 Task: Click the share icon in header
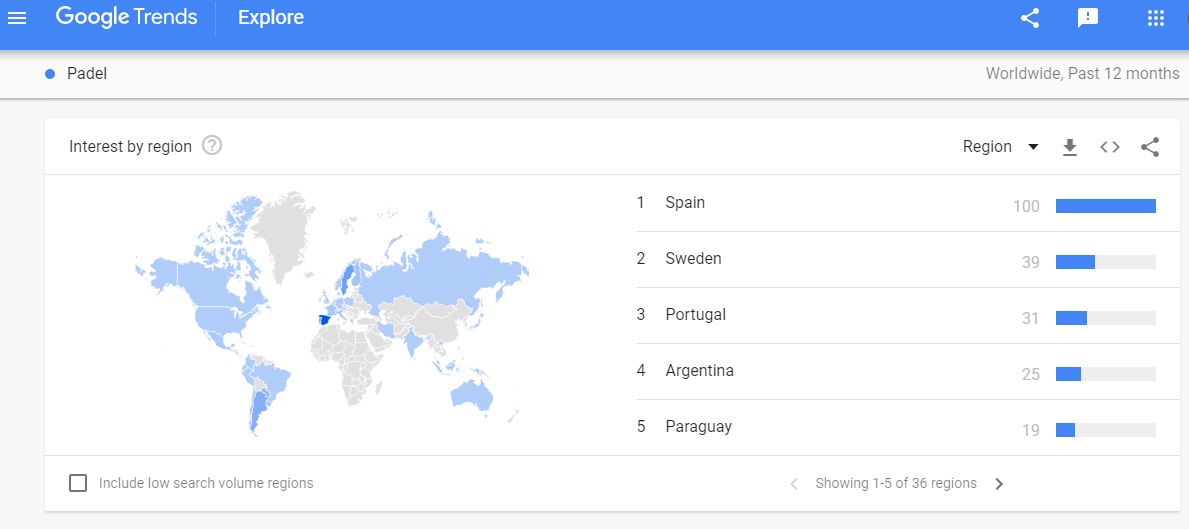pos(1029,17)
